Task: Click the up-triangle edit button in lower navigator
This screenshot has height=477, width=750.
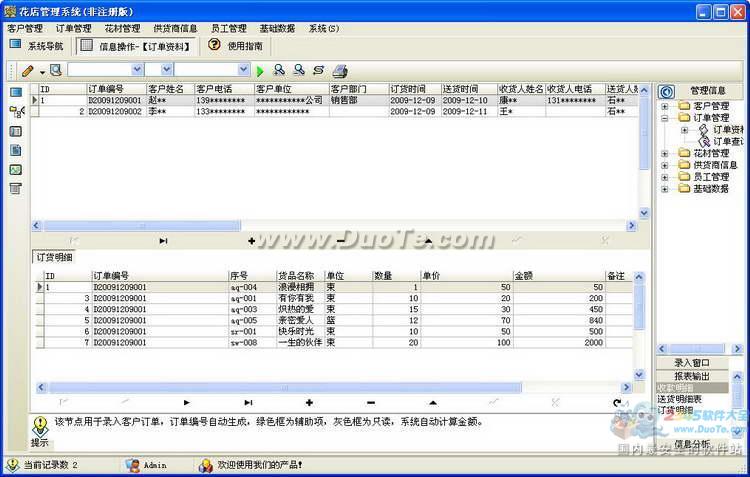Action: (x=433, y=402)
